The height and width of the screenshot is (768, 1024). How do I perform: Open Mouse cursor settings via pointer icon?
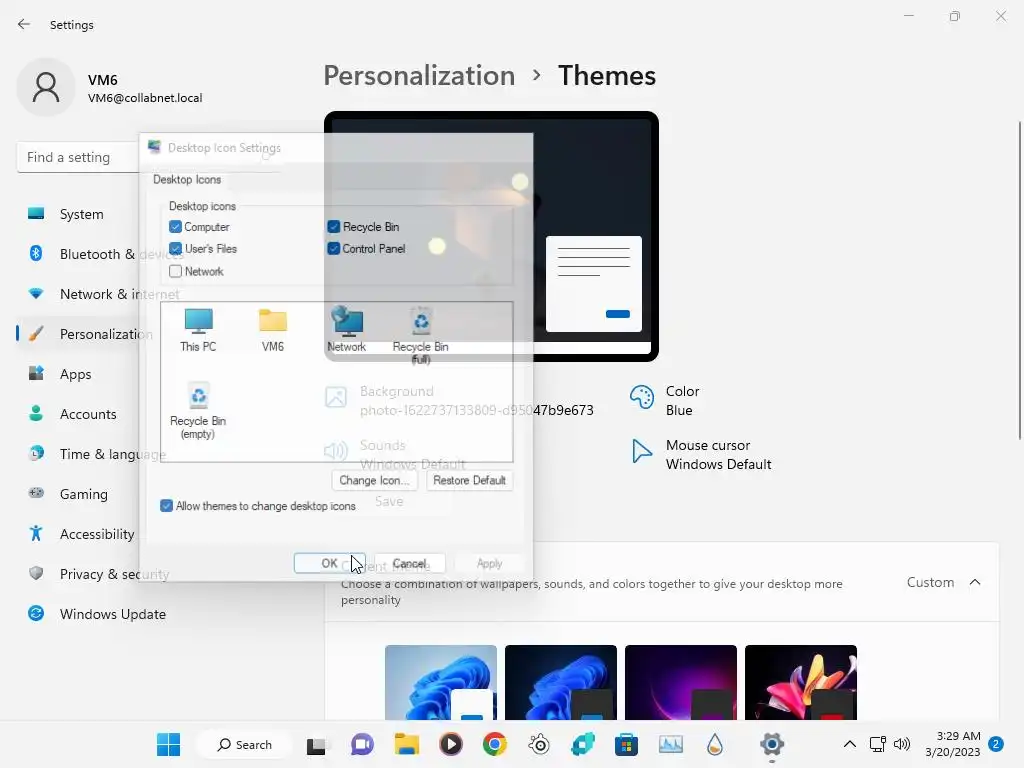[641, 451]
